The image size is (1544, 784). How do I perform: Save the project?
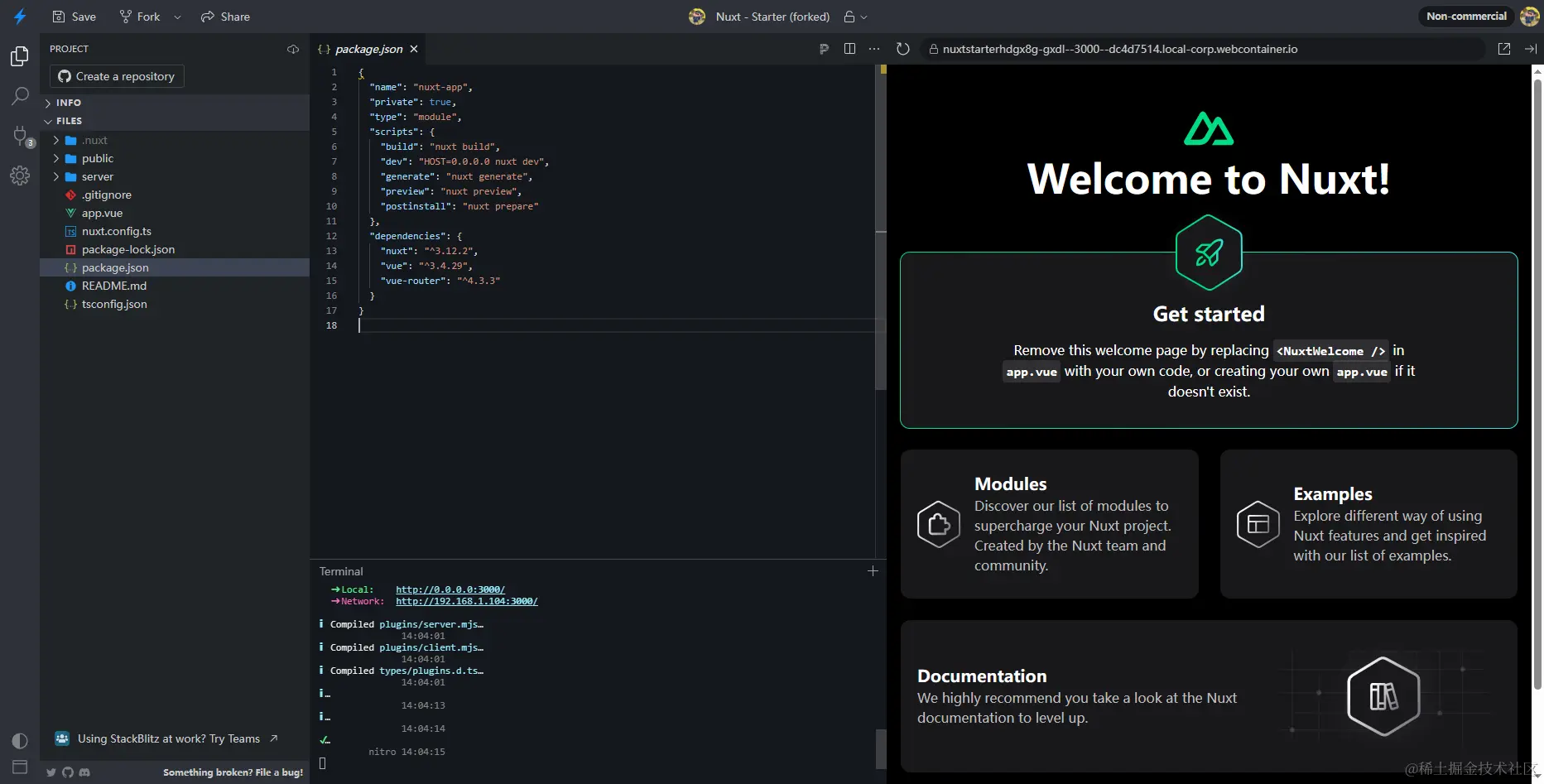[75, 17]
